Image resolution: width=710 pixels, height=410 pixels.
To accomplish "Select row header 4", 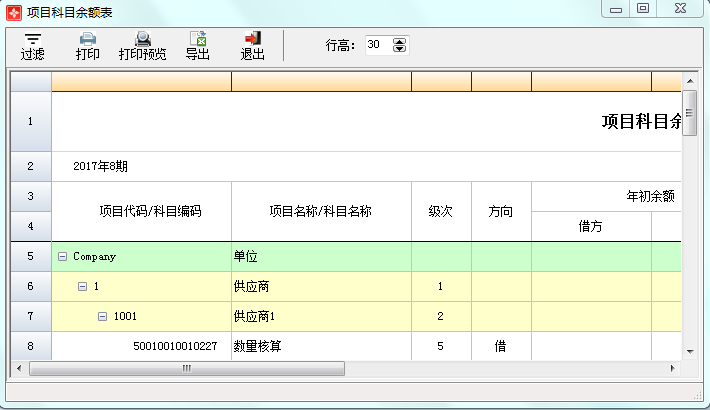I will [x=30, y=226].
